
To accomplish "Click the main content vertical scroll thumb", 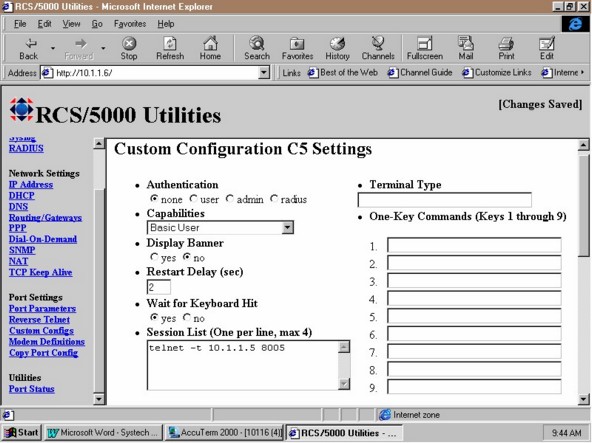I will [583, 206].
